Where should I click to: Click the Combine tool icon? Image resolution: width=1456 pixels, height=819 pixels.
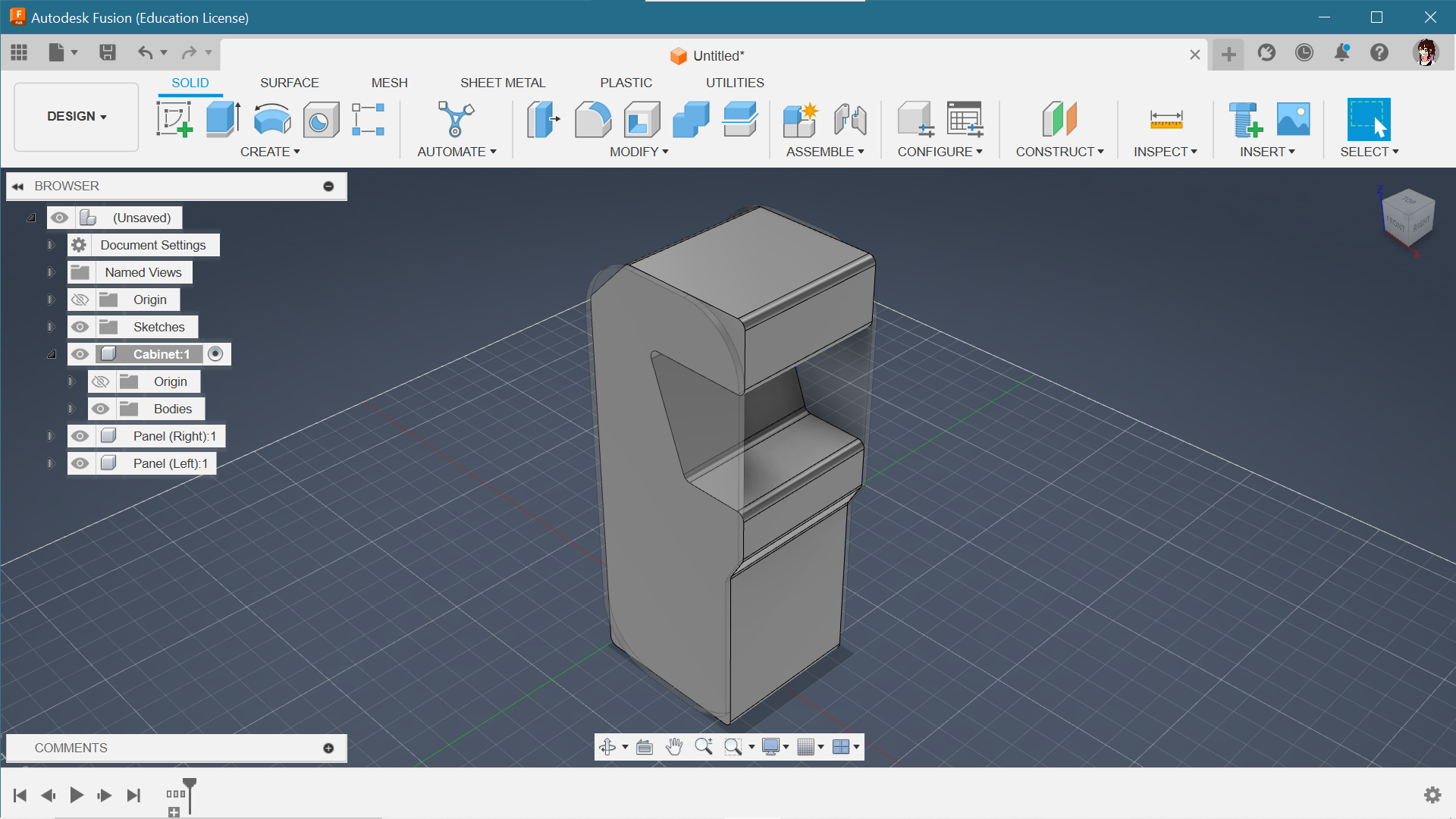click(x=691, y=119)
